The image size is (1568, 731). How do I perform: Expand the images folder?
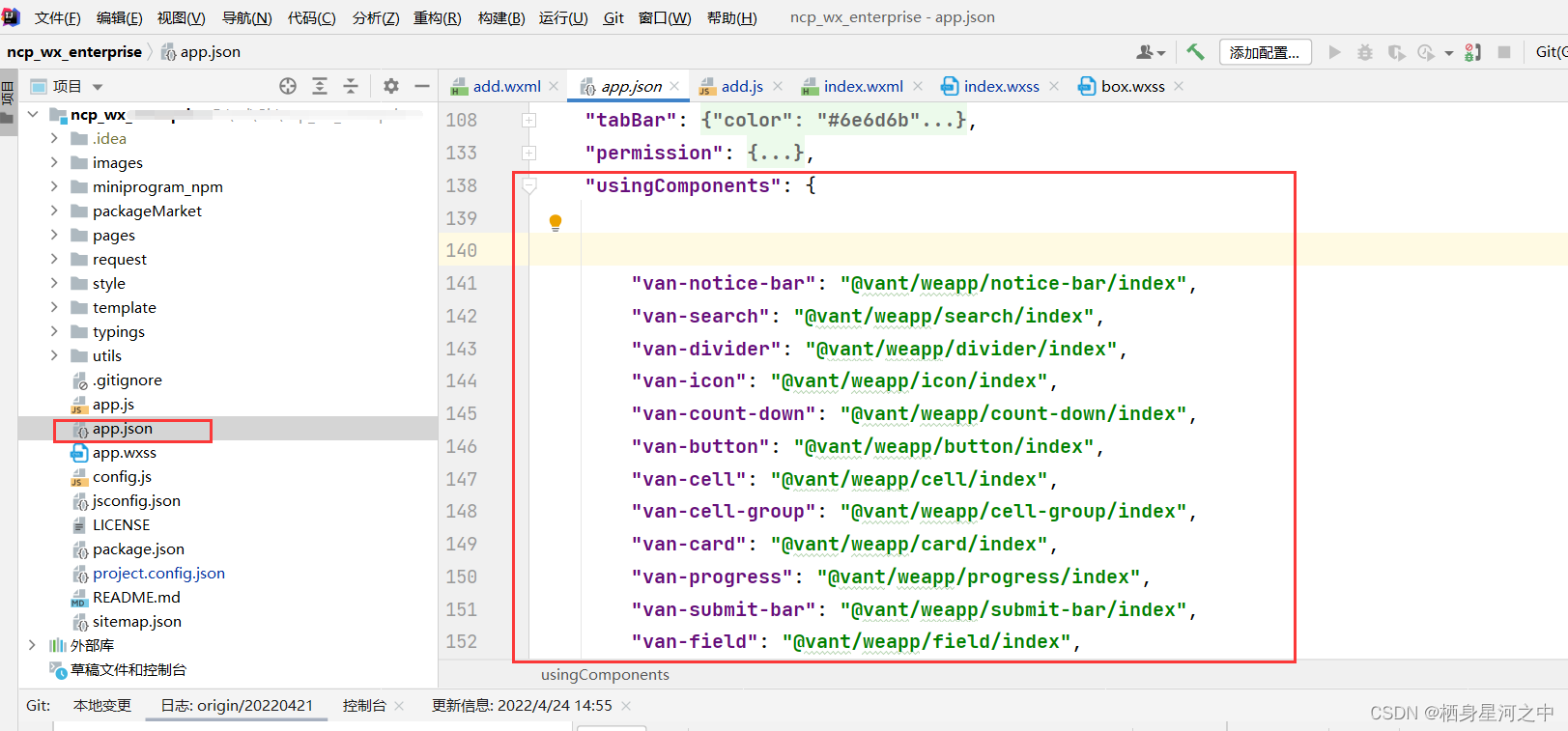(x=54, y=162)
